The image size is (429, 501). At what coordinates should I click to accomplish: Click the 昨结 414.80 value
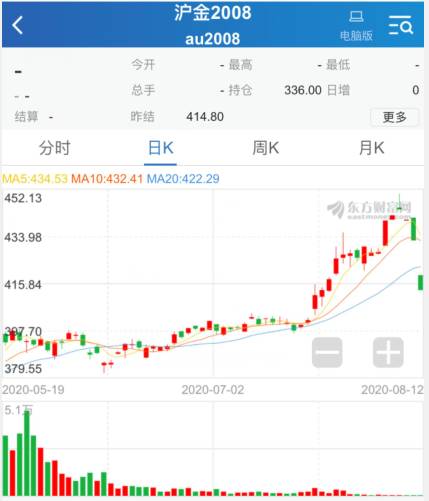point(205,117)
